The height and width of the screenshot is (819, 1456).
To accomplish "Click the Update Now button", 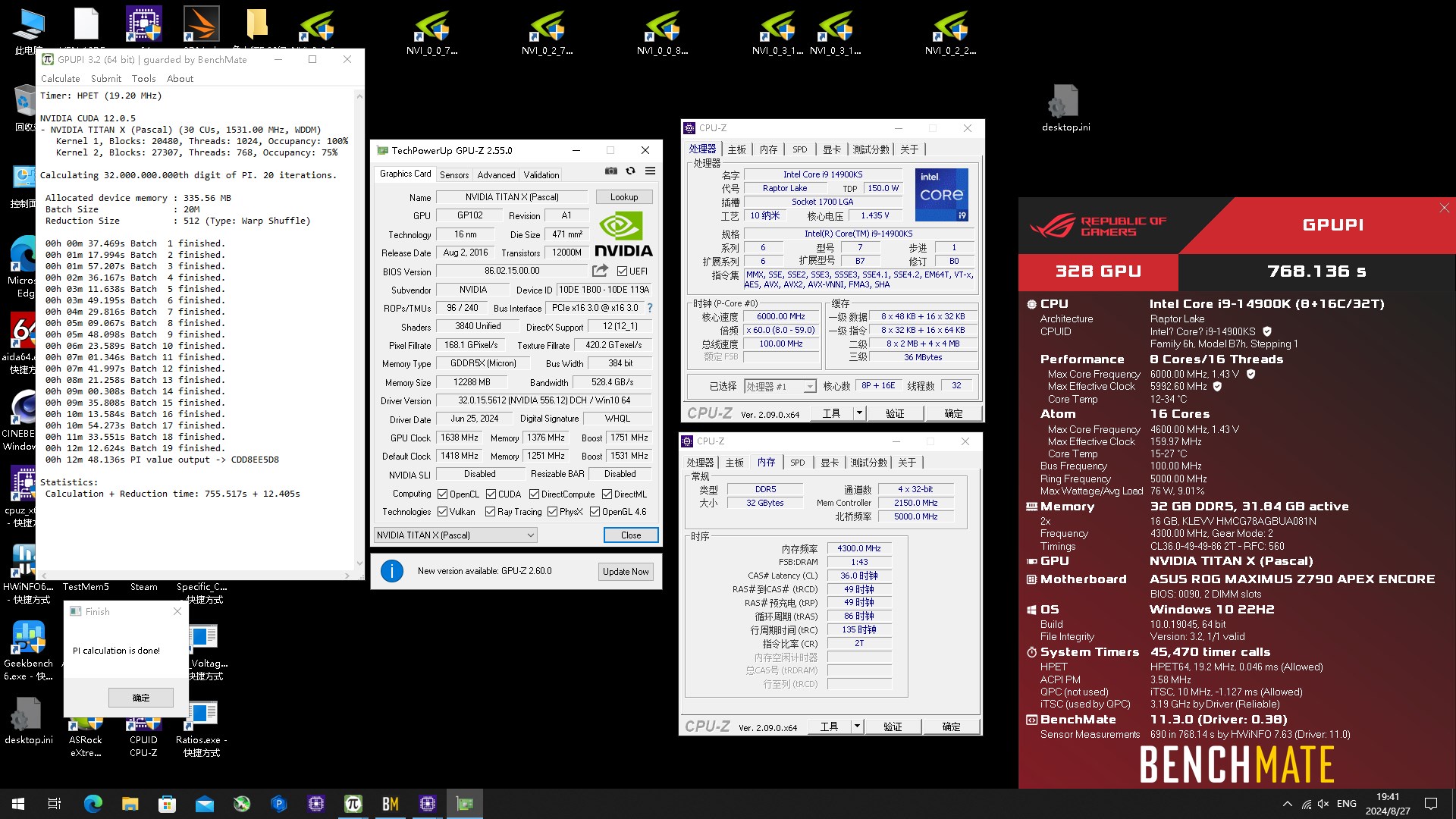I will pyautogui.click(x=626, y=572).
